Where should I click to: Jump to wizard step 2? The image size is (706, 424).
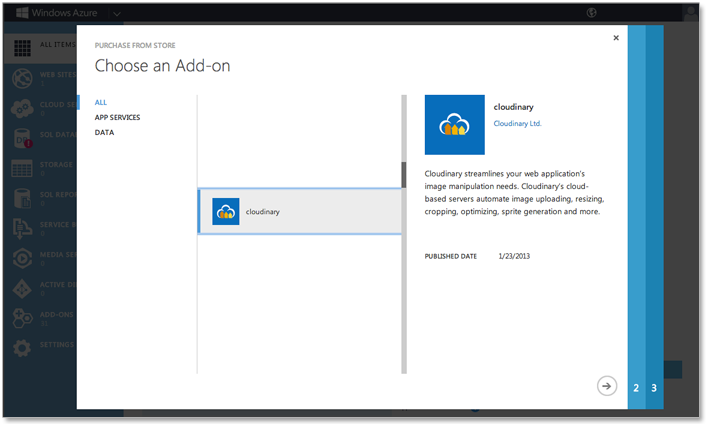(636, 388)
